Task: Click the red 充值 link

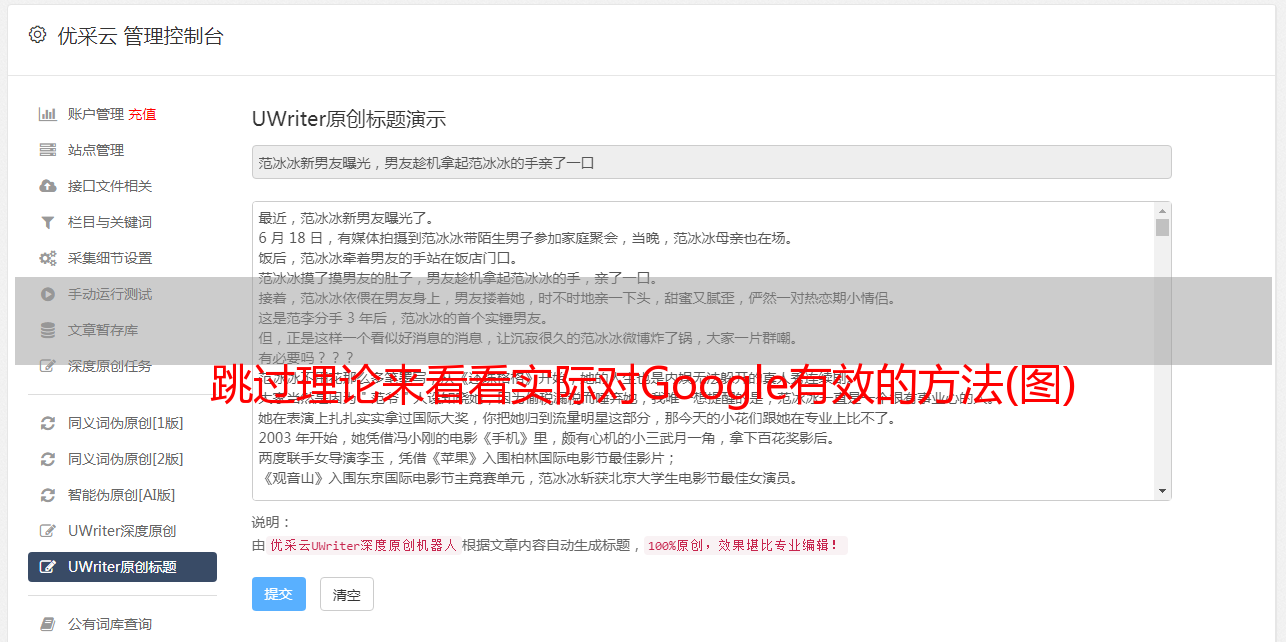Action: (x=142, y=114)
